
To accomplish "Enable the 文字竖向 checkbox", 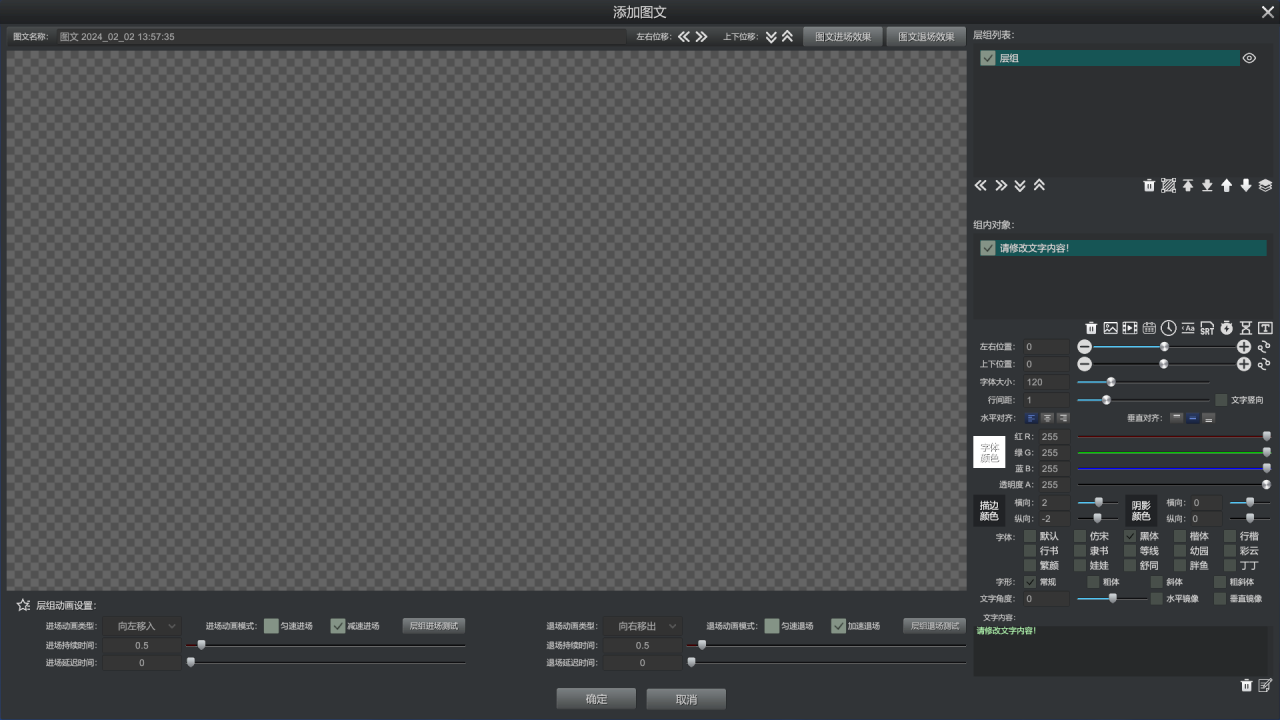I will tap(1221, 400).
